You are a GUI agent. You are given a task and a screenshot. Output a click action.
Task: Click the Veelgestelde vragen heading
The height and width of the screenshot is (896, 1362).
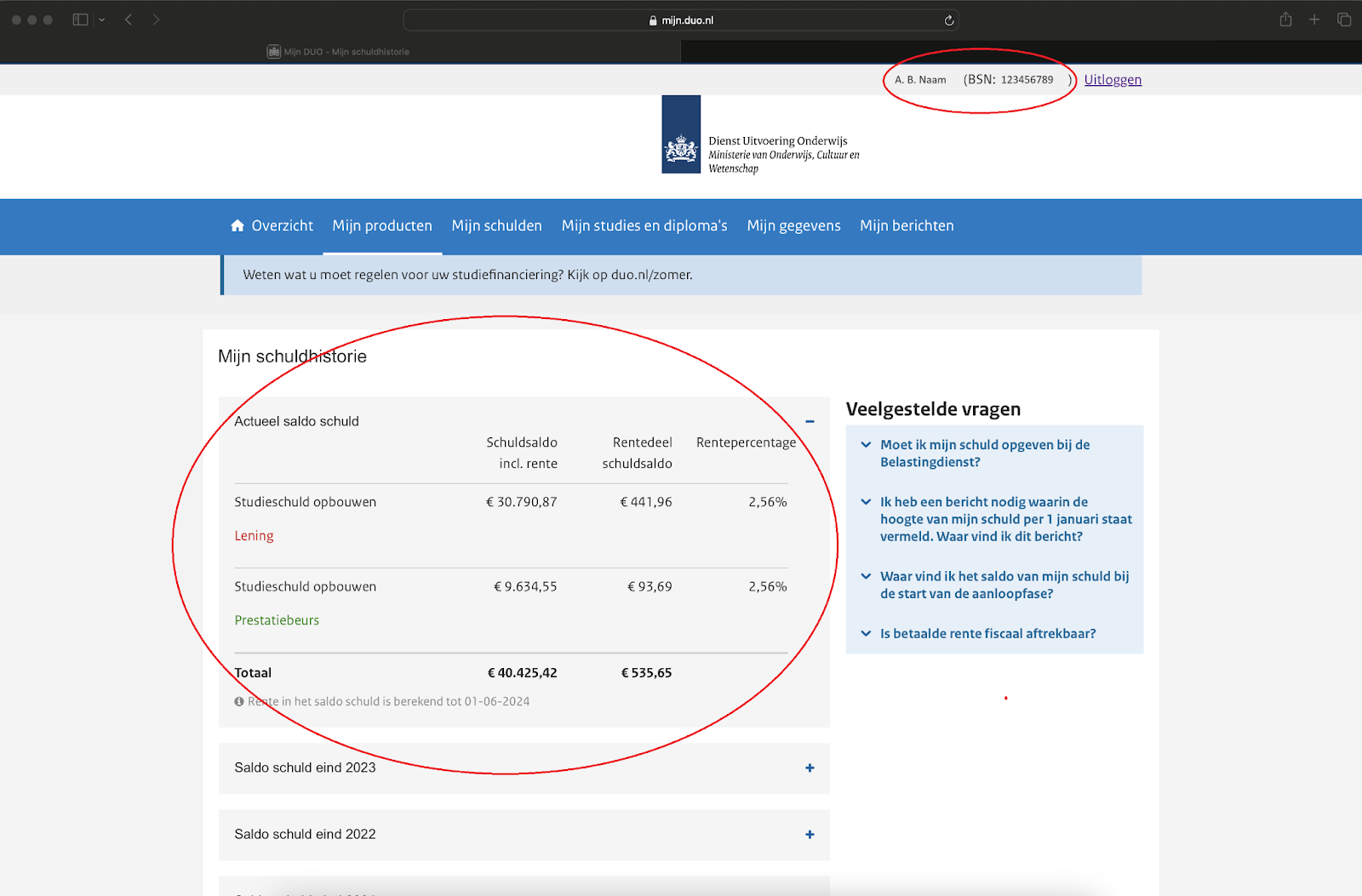click(933, 409)
